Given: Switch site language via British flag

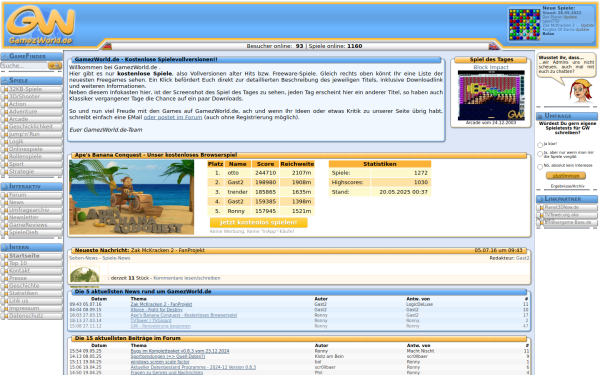Looking at the screenshot, I should (494, 47).
